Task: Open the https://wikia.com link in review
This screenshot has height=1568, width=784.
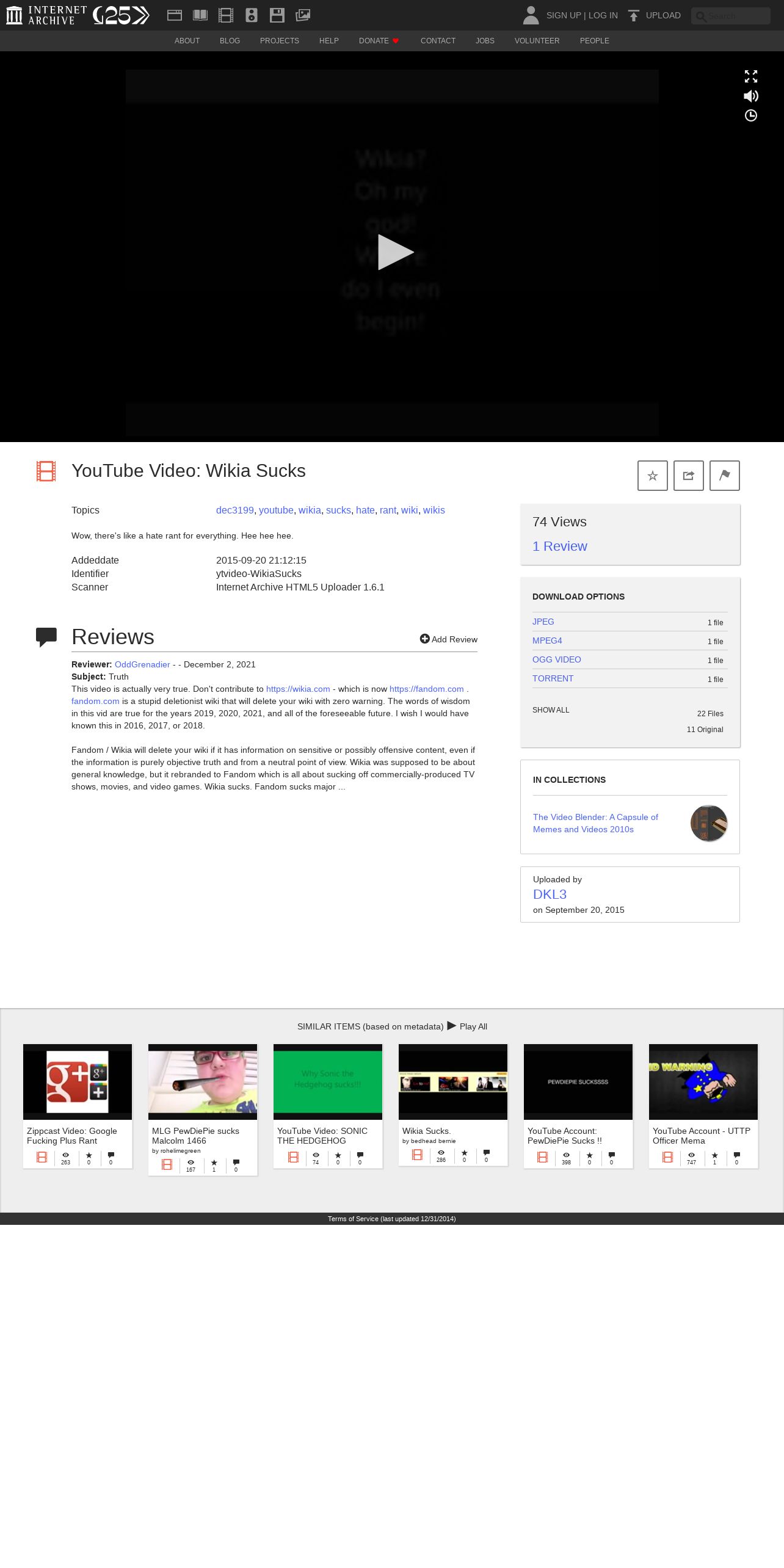Action: click(x=298, y=689)
